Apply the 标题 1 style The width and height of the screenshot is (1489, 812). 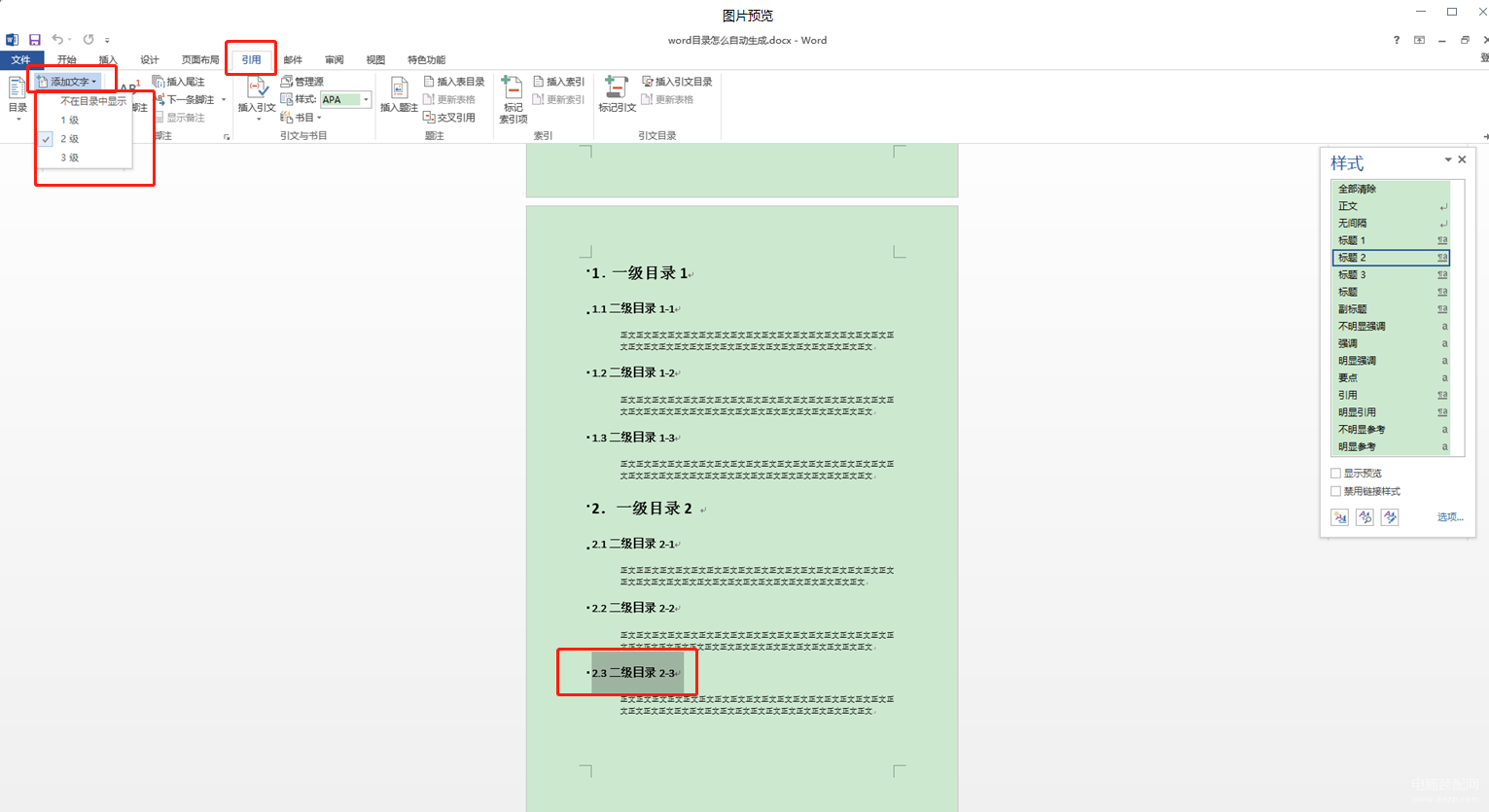tap(1391, 240)
